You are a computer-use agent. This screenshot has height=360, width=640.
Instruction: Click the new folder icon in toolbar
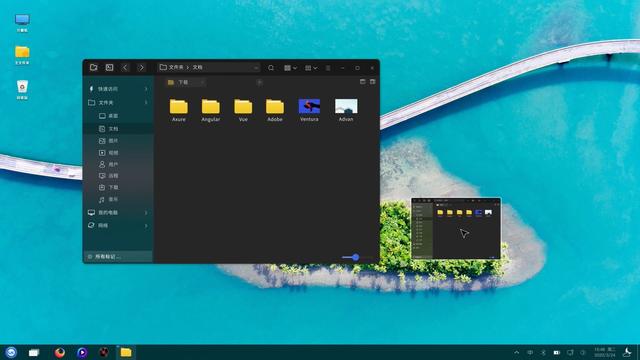pos(93,67)
